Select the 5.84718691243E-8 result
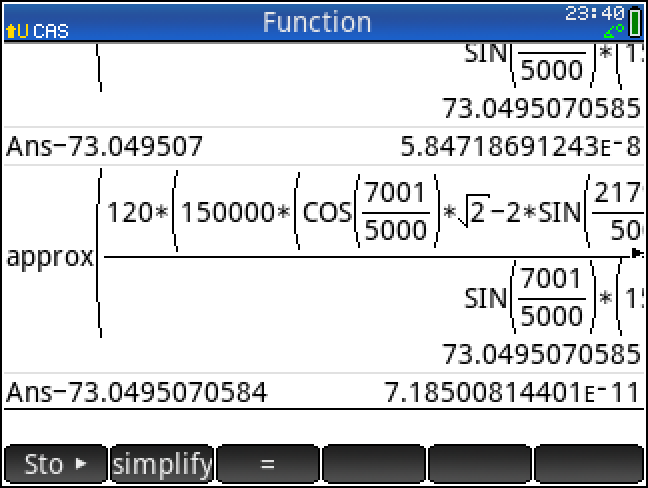Image resolution: width=648 pixels, height=488 pixels. point(519,147)
